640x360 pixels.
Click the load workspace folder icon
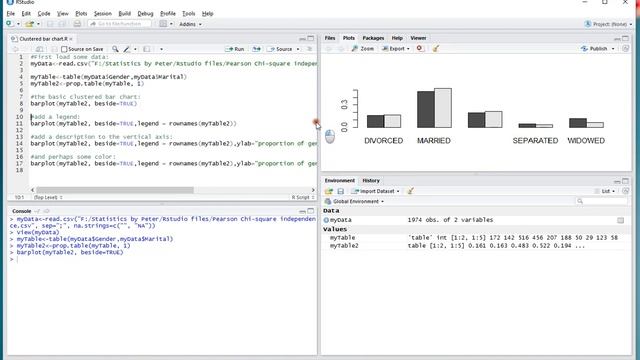(329, 191)
